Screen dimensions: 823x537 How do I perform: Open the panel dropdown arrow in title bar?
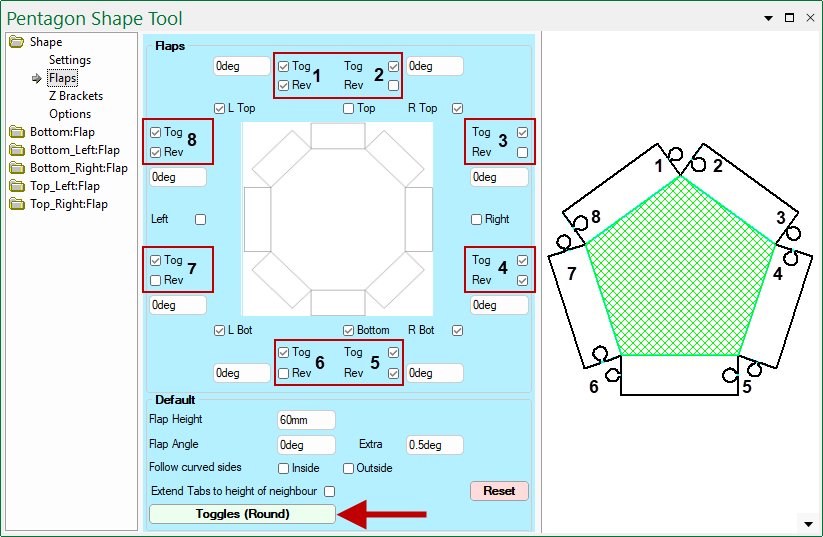tap(768, 18)
